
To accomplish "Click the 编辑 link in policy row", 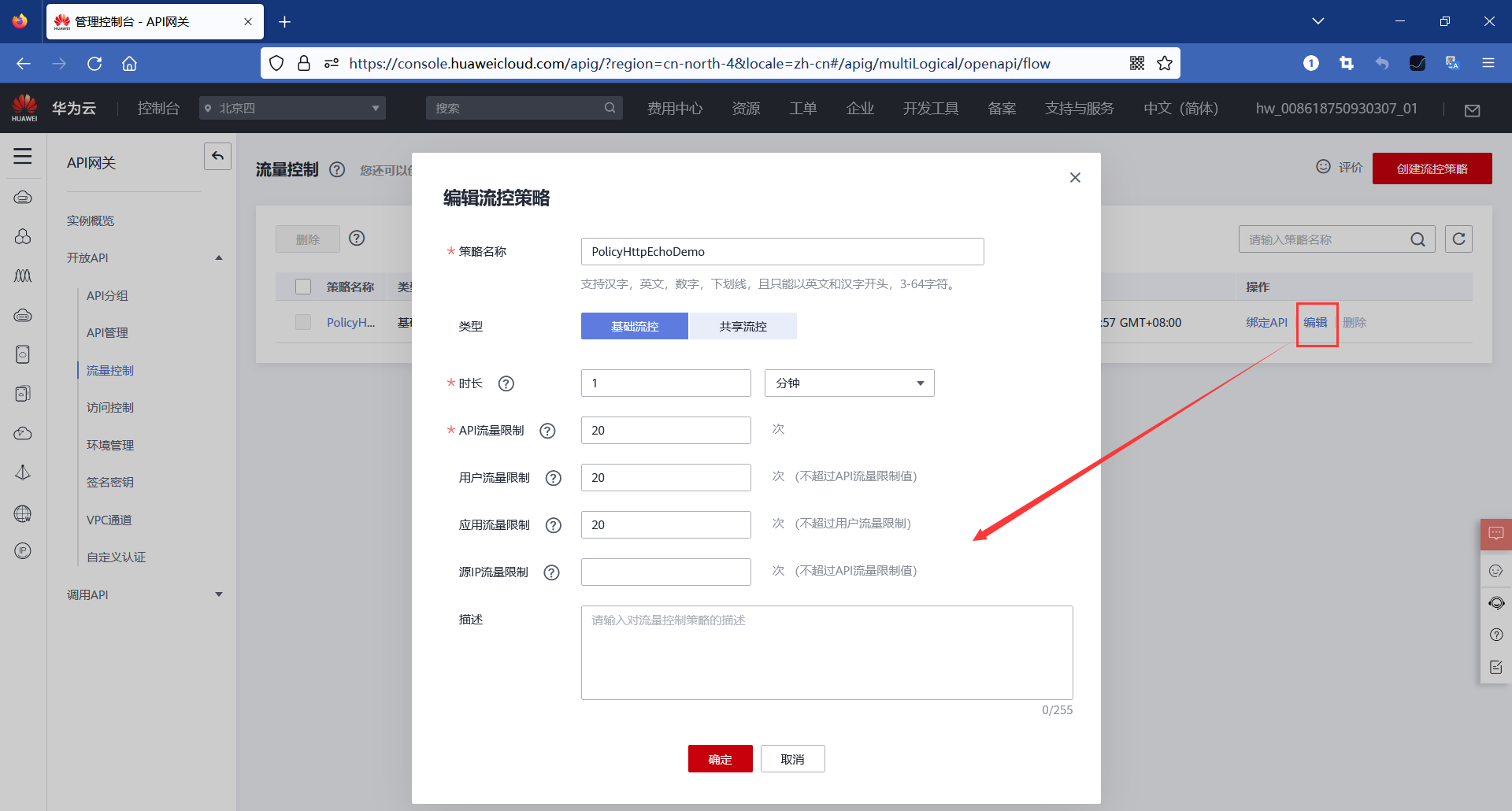I will pos(1315,323).
